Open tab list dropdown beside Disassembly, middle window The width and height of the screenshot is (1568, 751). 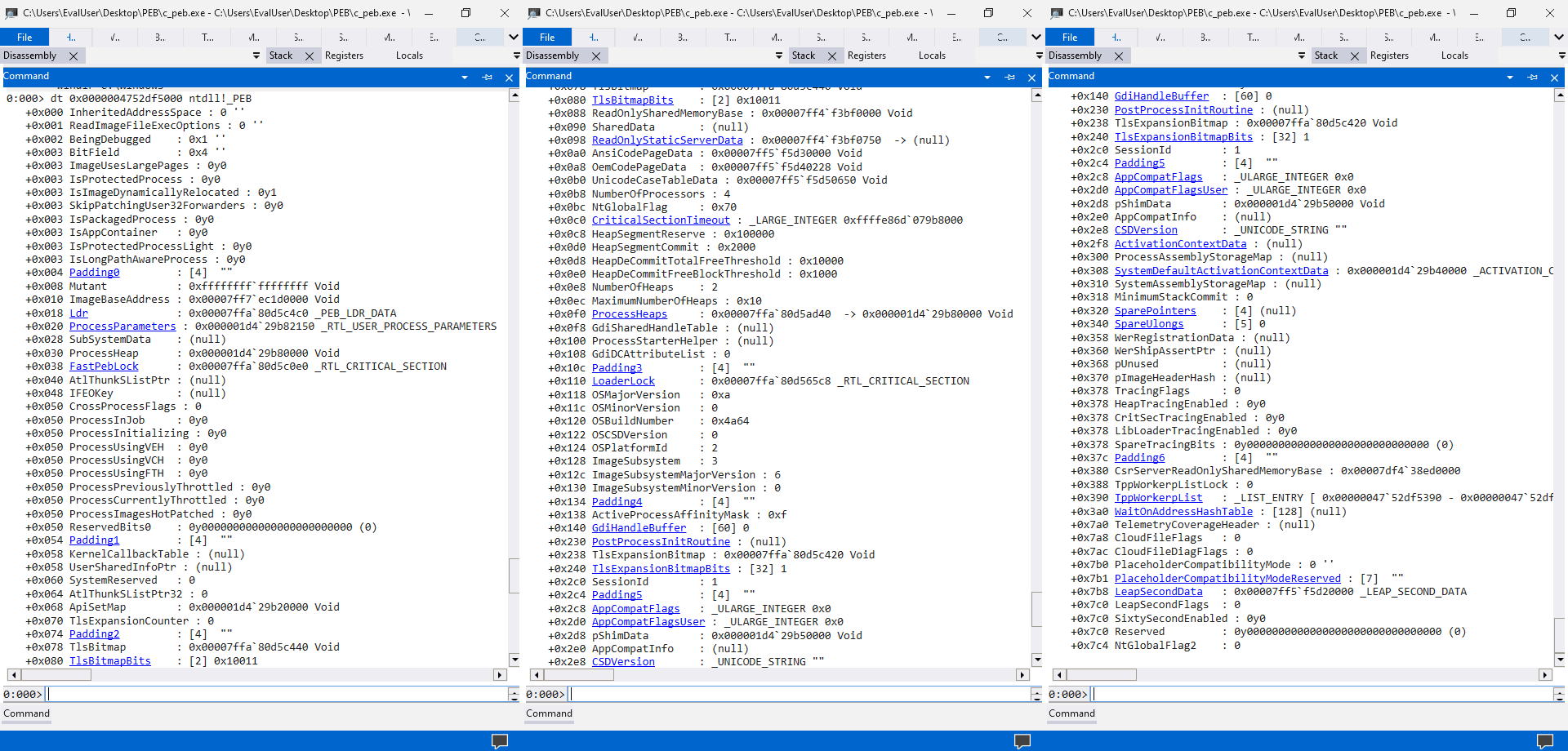click(x=778, y=56)
